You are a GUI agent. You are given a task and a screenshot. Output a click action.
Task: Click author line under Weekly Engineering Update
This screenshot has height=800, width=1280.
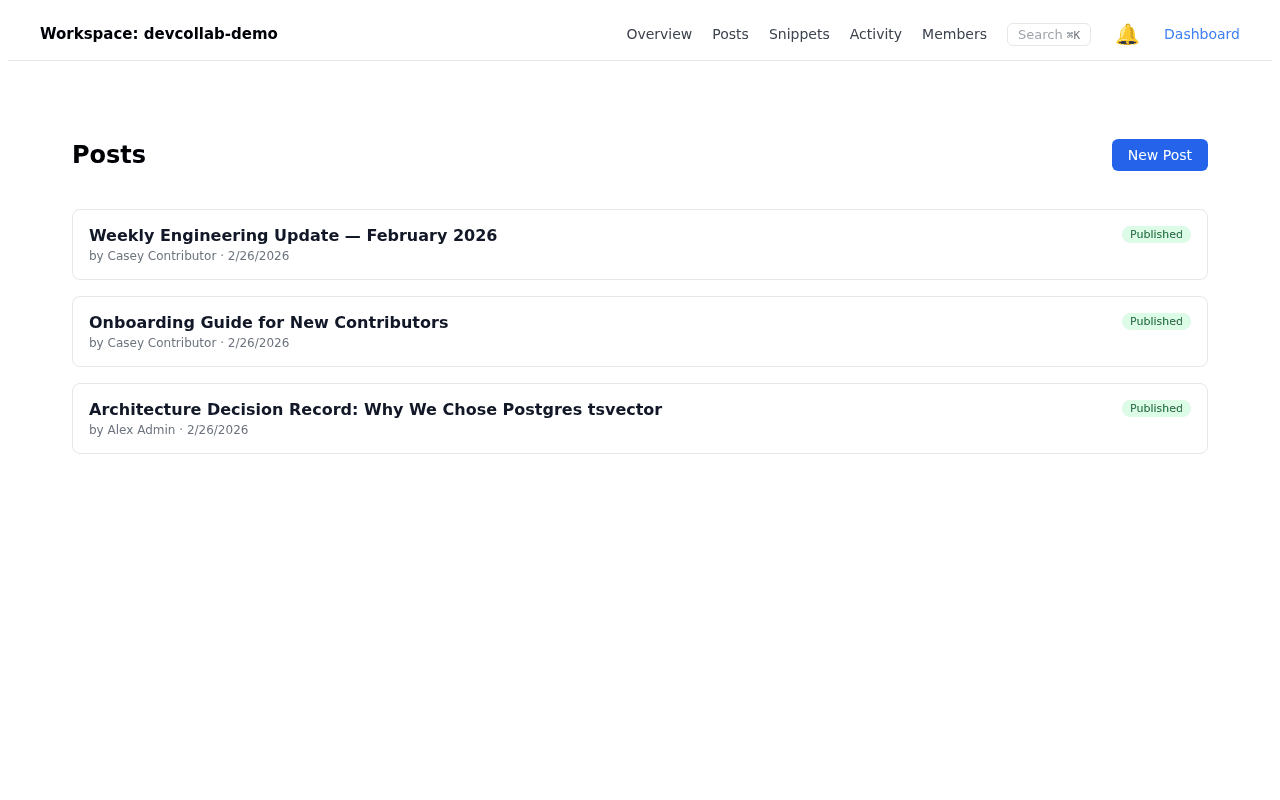pyautogui.click(x=189, y=256)
